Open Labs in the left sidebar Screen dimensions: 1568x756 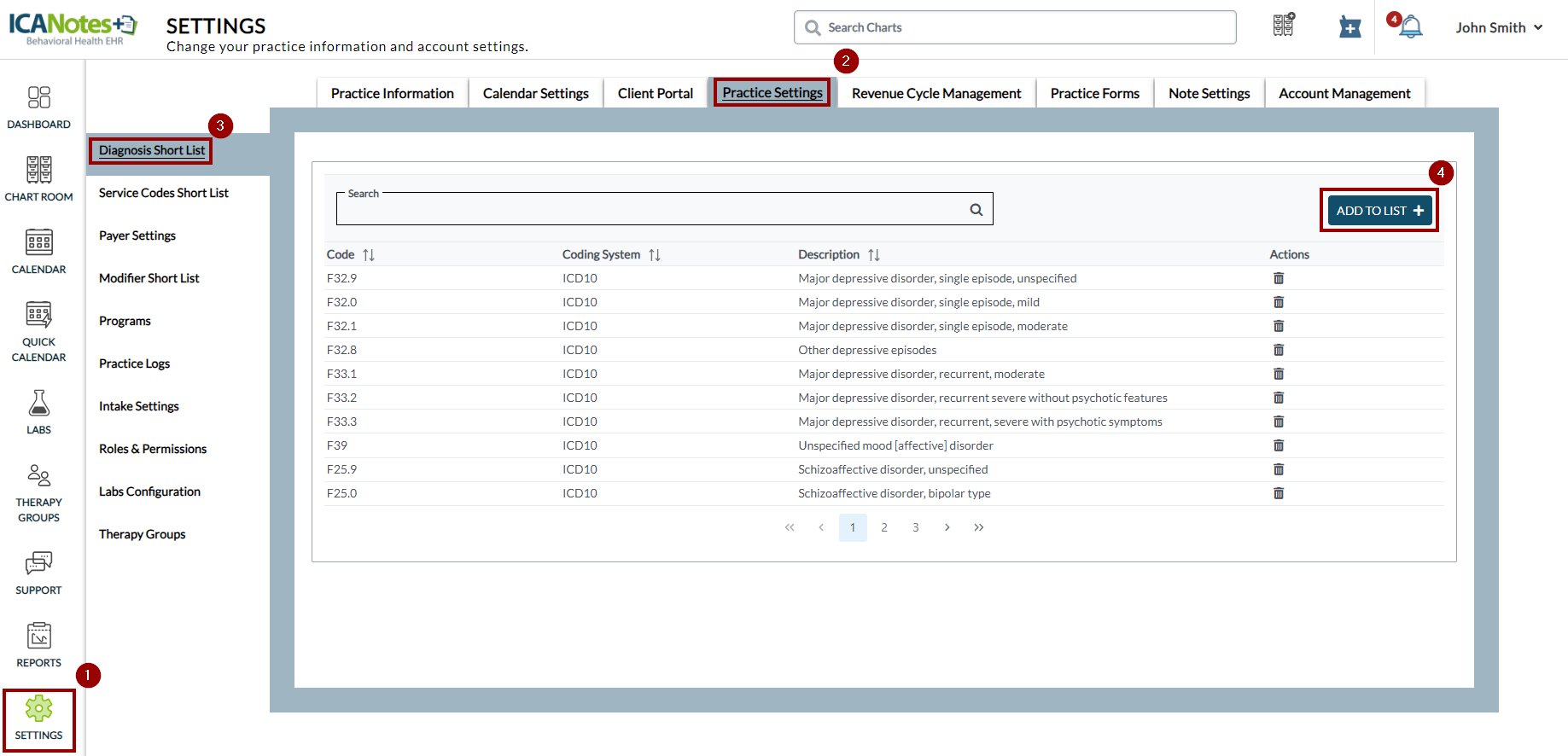click(x=38, y=412)
